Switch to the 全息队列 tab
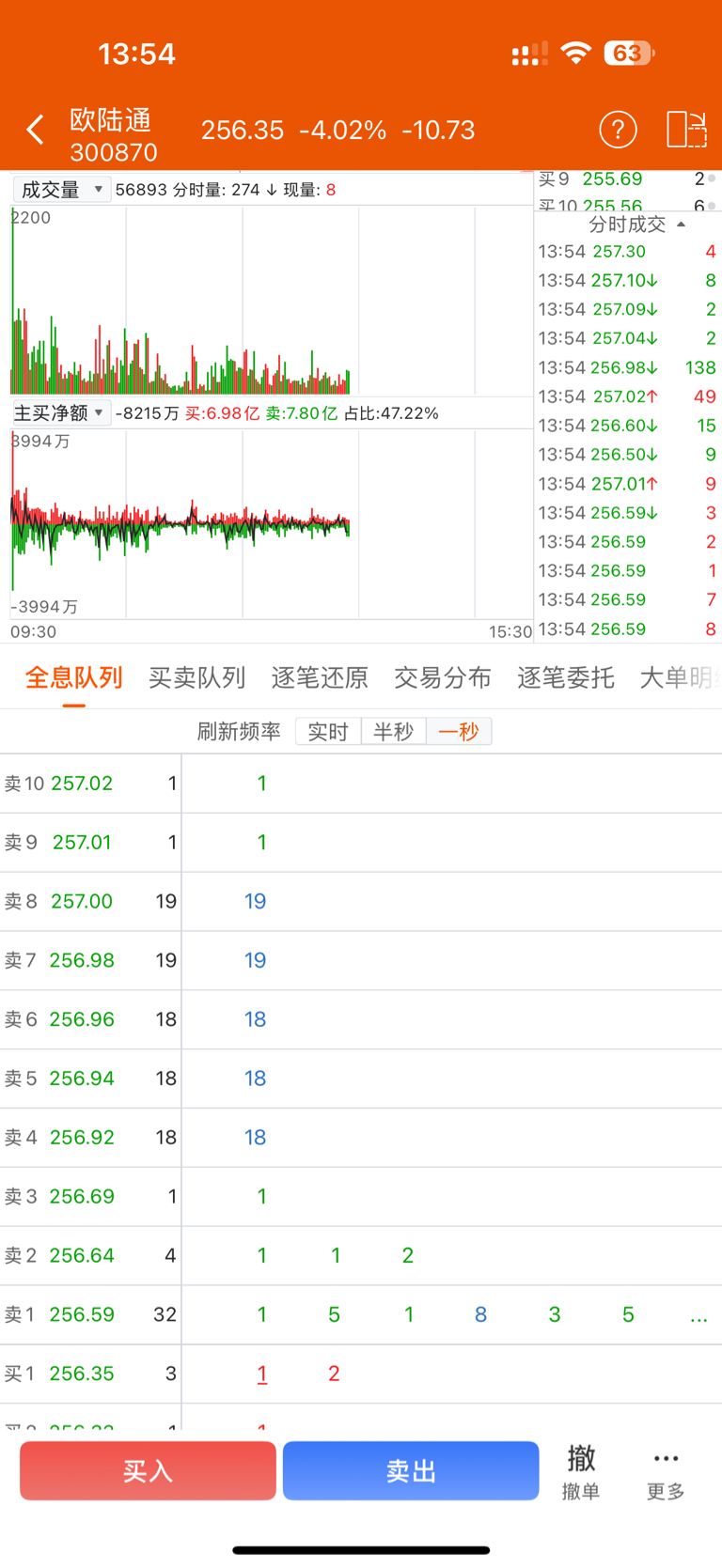Screen dimensions: 722x1568 [73, 678]
